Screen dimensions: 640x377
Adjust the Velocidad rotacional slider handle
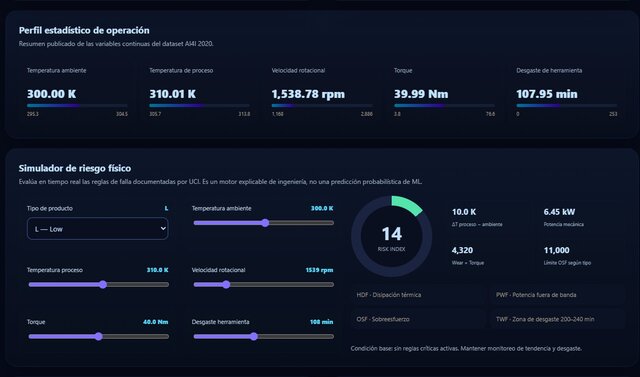[x=226, y=284]
